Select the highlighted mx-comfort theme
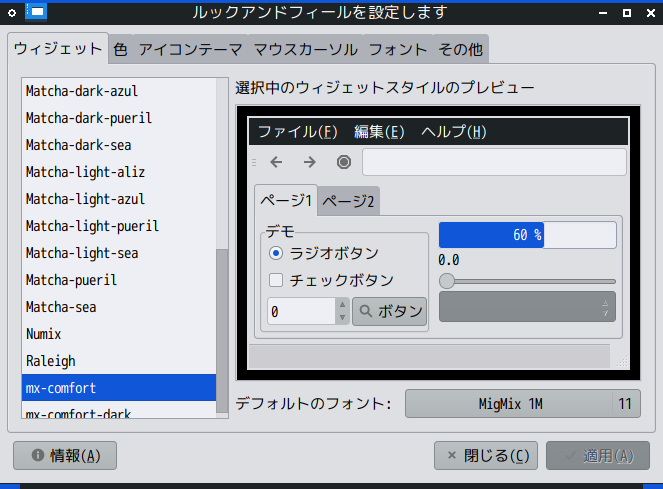 pos(119,387)
